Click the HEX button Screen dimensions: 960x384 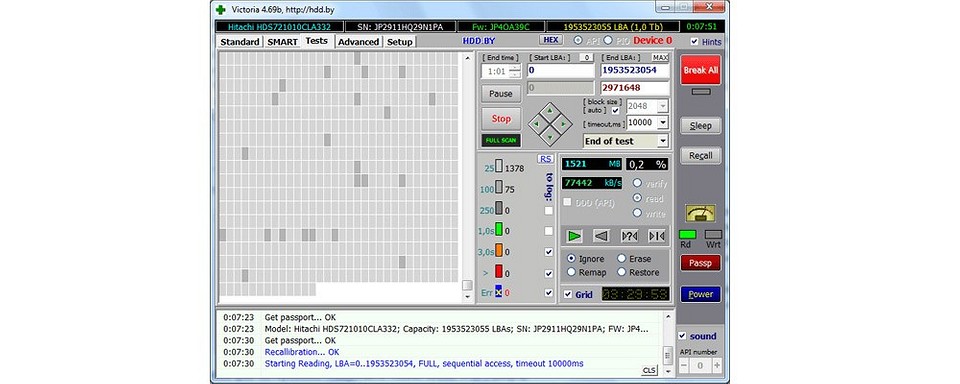pos(551,40)
